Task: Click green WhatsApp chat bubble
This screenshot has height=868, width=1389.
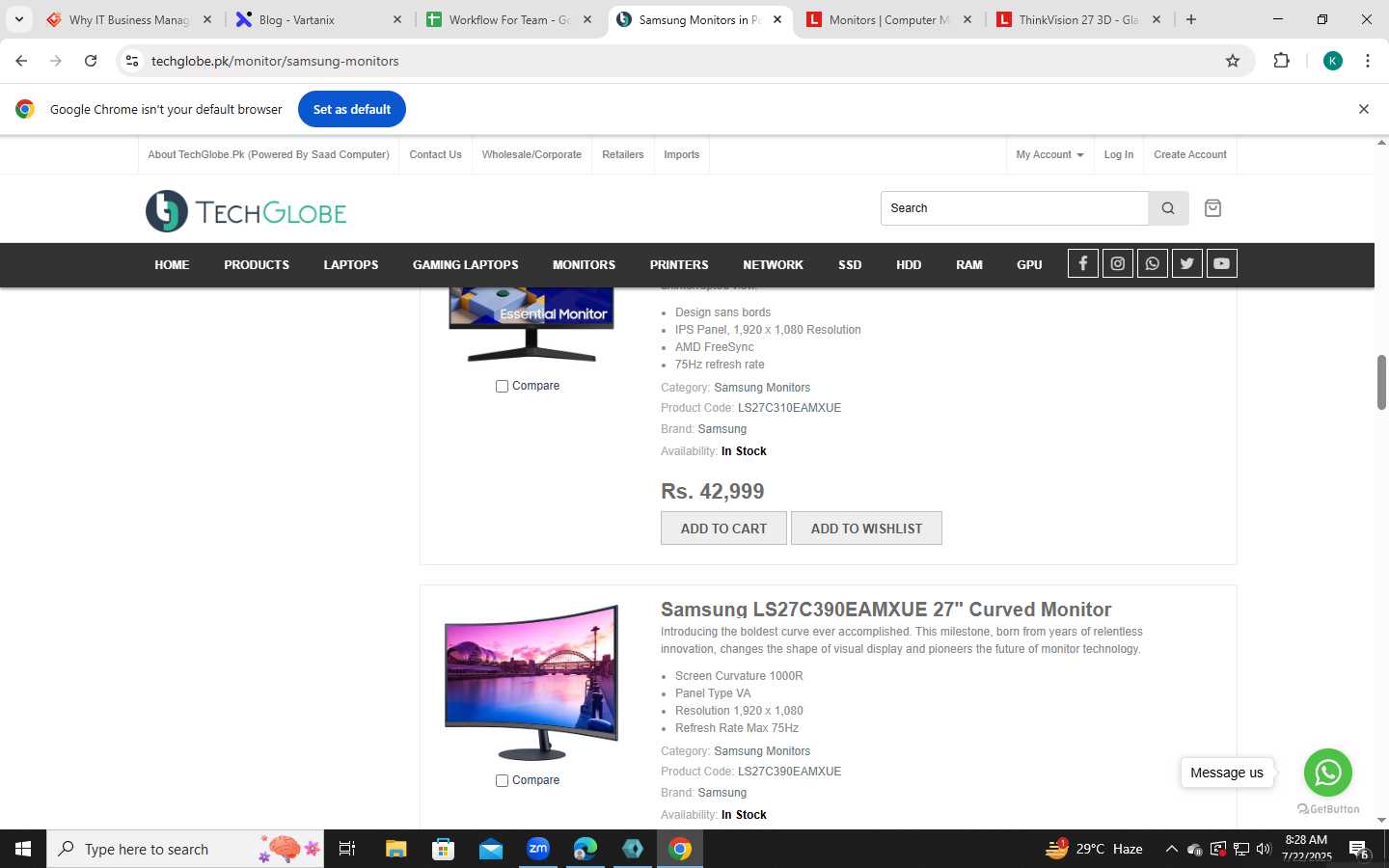Action: pyautogui.click(x=1328, y=773)
